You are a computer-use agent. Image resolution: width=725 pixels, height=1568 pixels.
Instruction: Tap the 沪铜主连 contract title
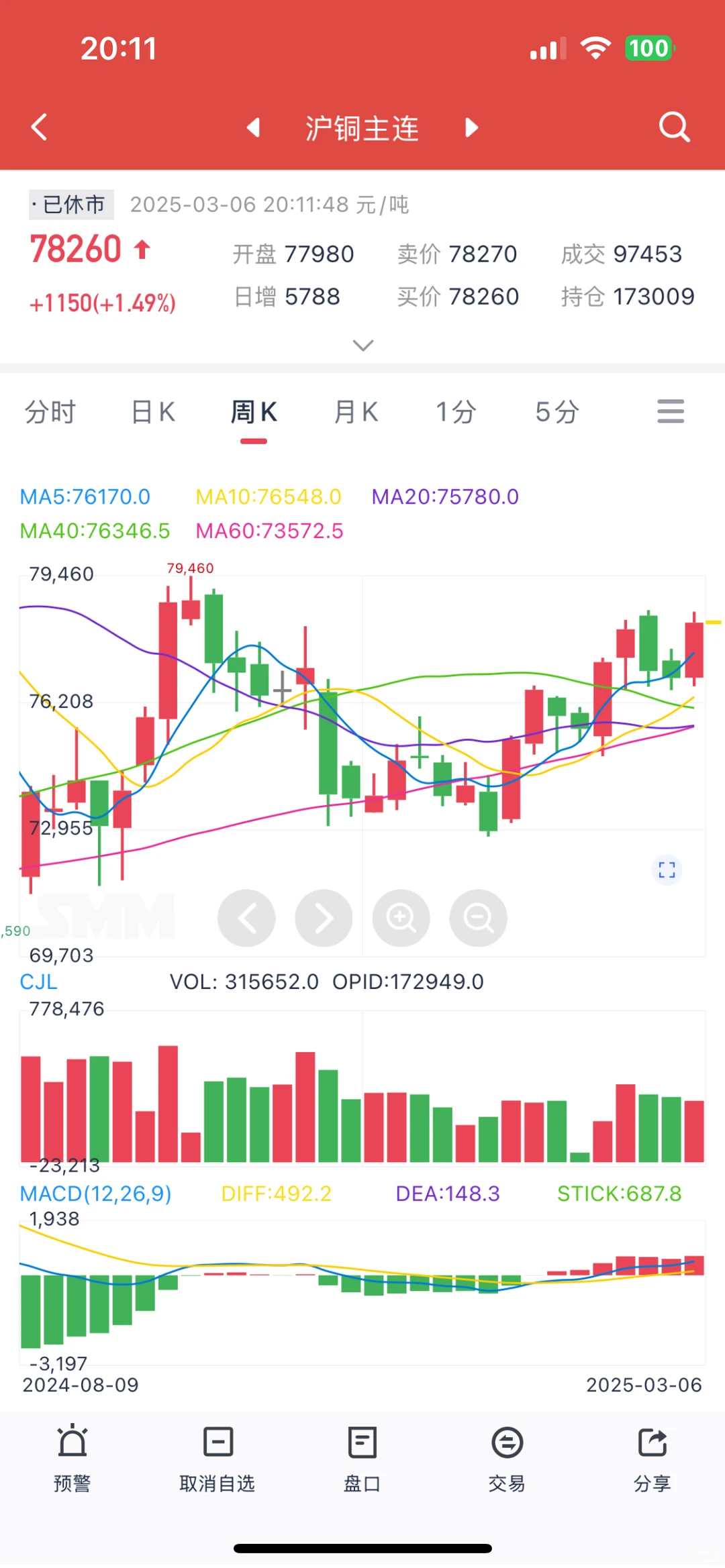[x=362, y=128]
